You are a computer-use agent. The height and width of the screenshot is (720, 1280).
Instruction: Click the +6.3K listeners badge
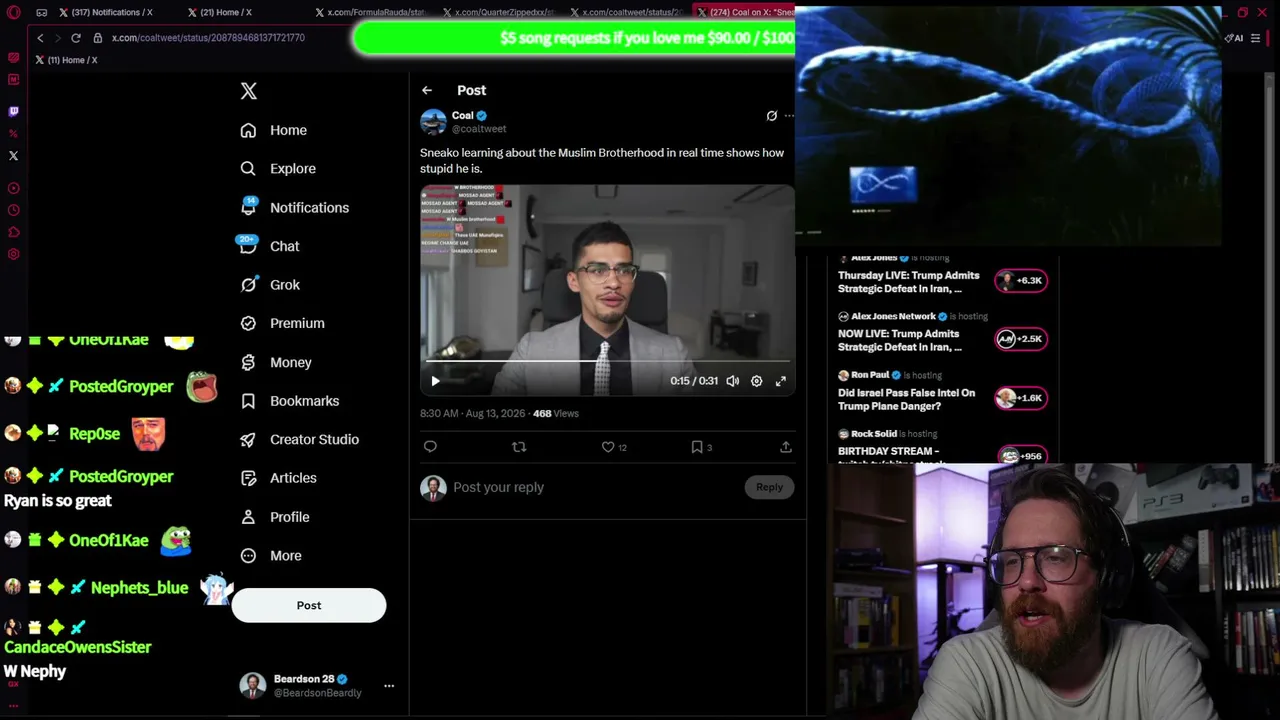click(1021, 280)
